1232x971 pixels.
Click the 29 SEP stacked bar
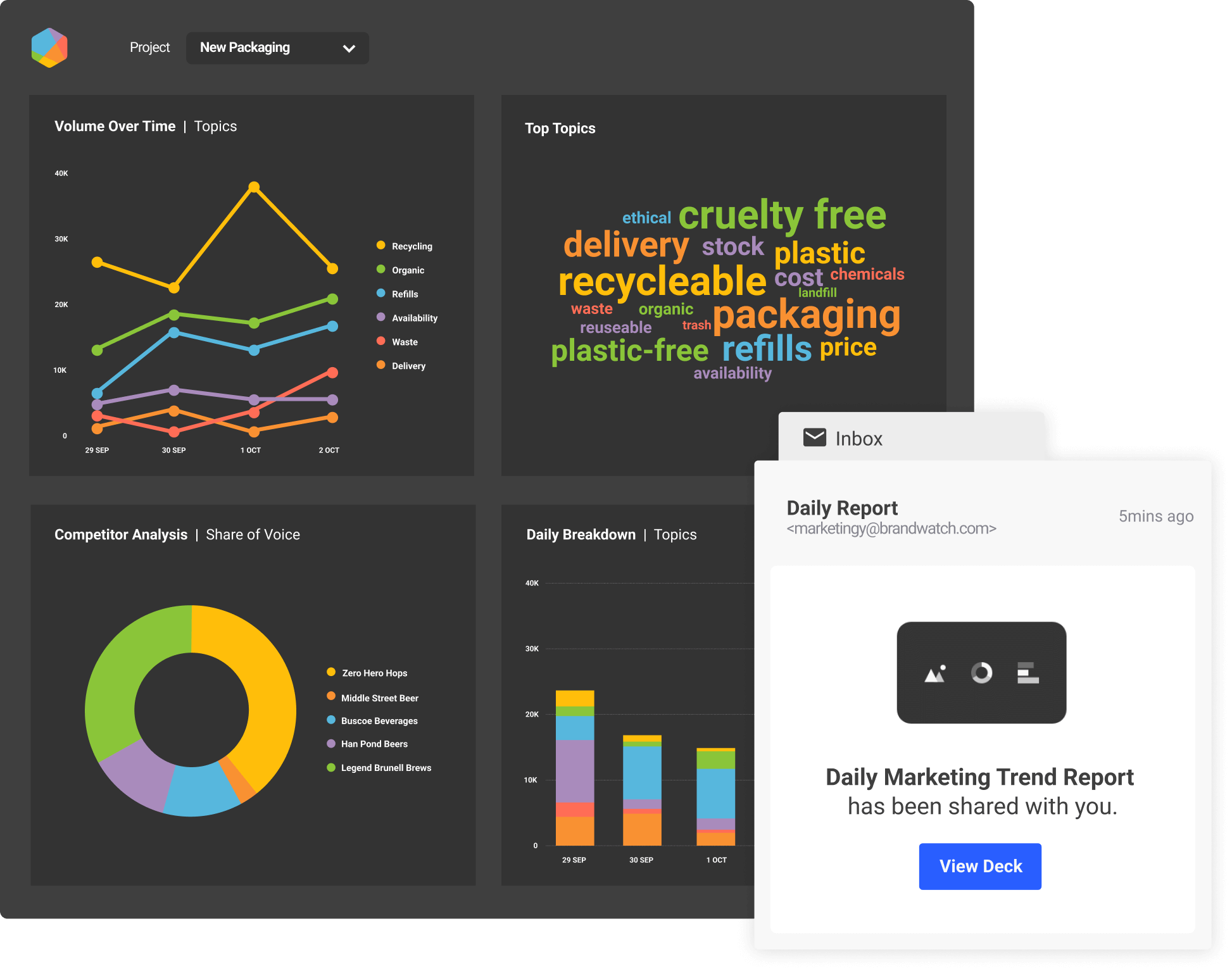575,768
